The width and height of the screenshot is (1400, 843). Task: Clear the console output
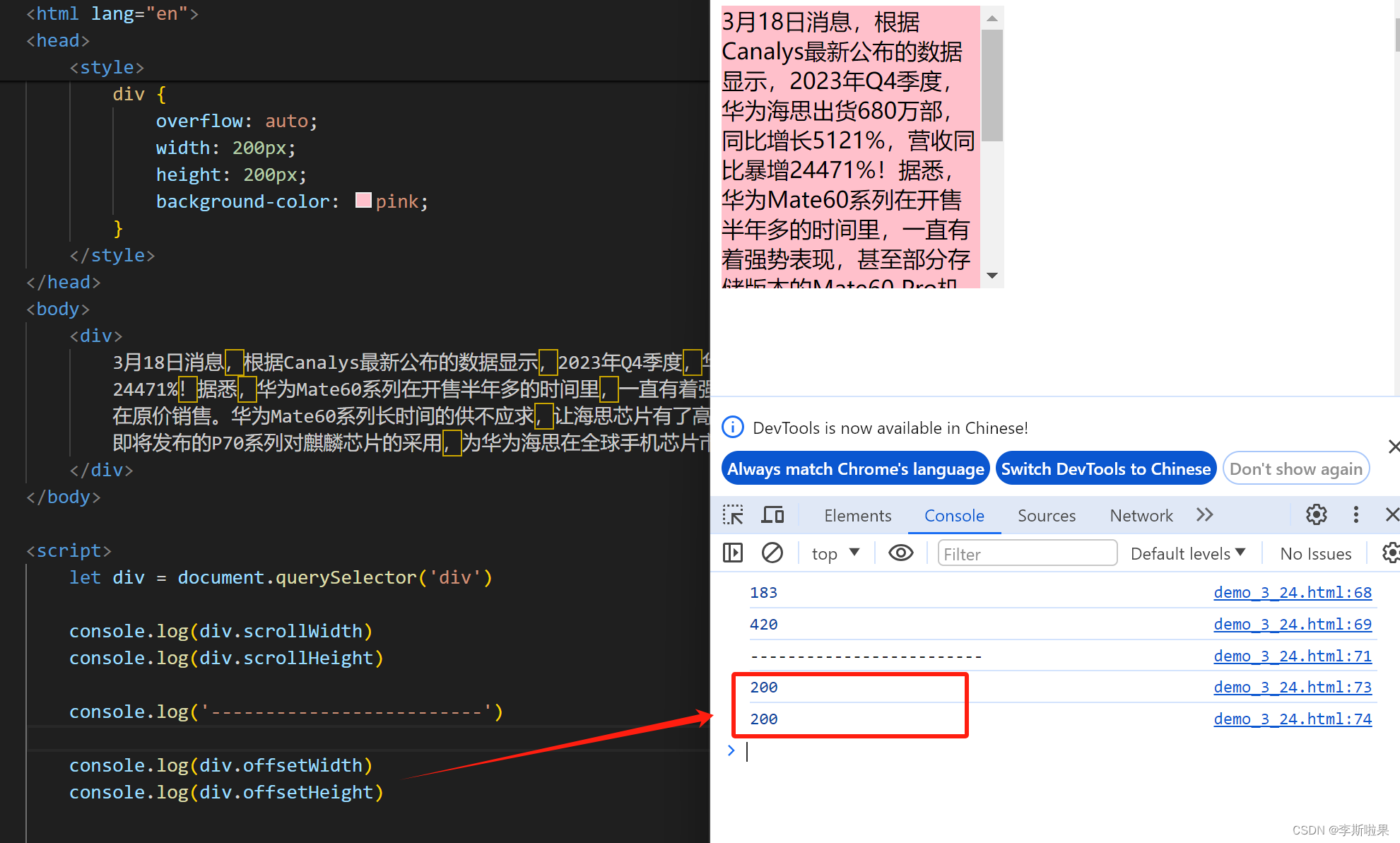[x=772, y=553]
